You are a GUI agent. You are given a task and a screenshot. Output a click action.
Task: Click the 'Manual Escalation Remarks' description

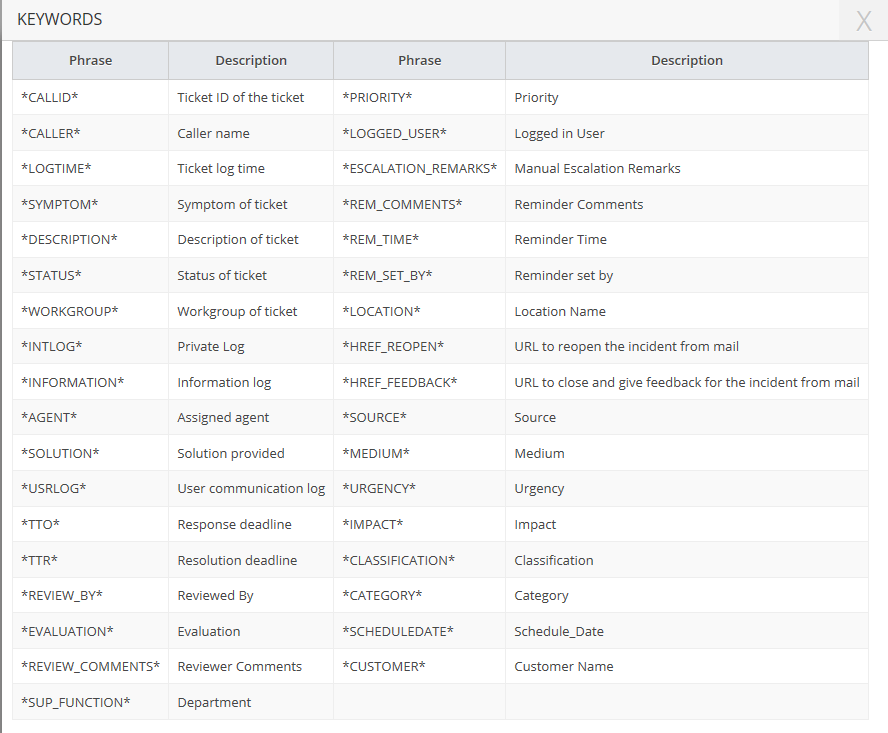click(x=597, y=168)
